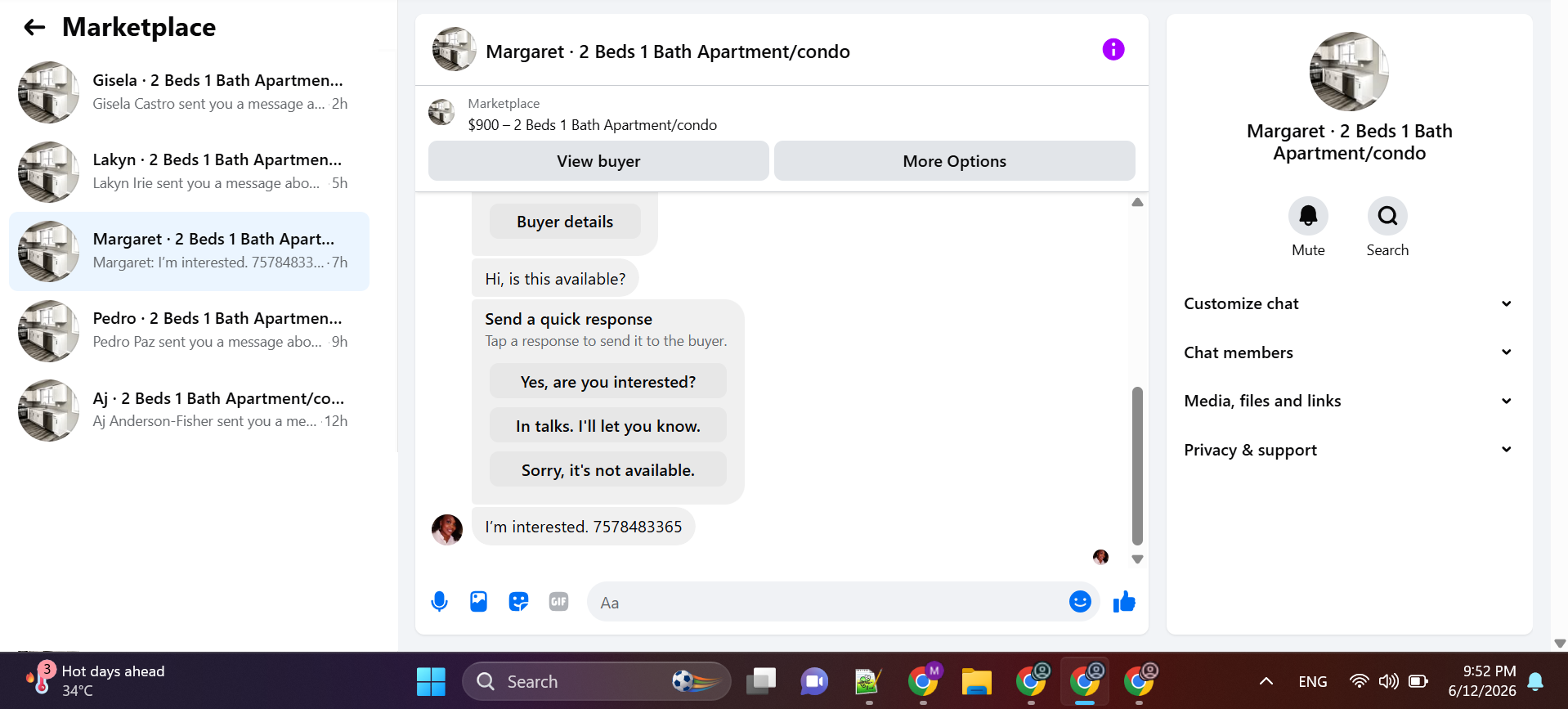This screenshot has width=1568, height=709.
Task: Open volume control in system tray
Action: click(1388, 681)
